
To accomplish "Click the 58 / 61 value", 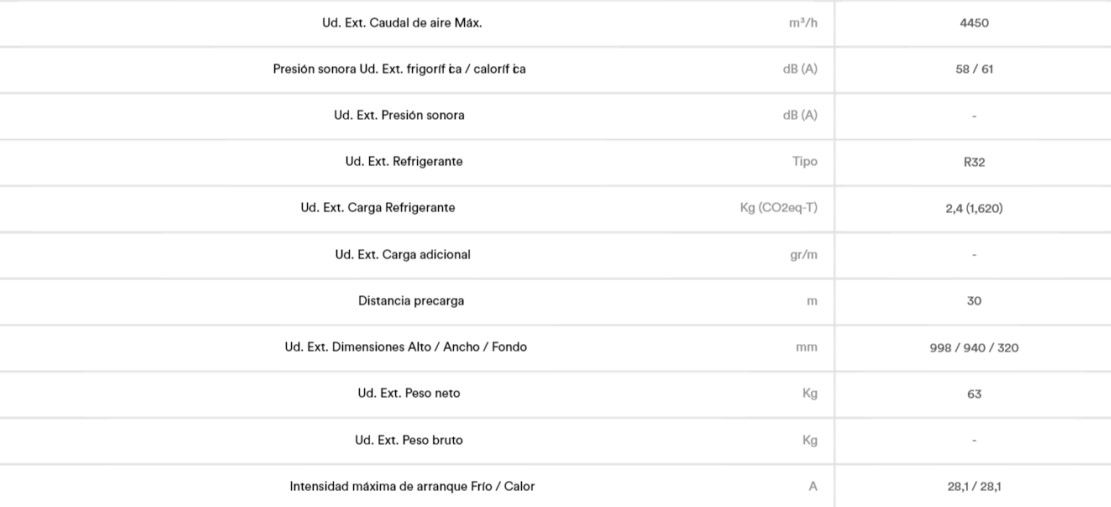I will pyautogui.click(x=974, y=69).
